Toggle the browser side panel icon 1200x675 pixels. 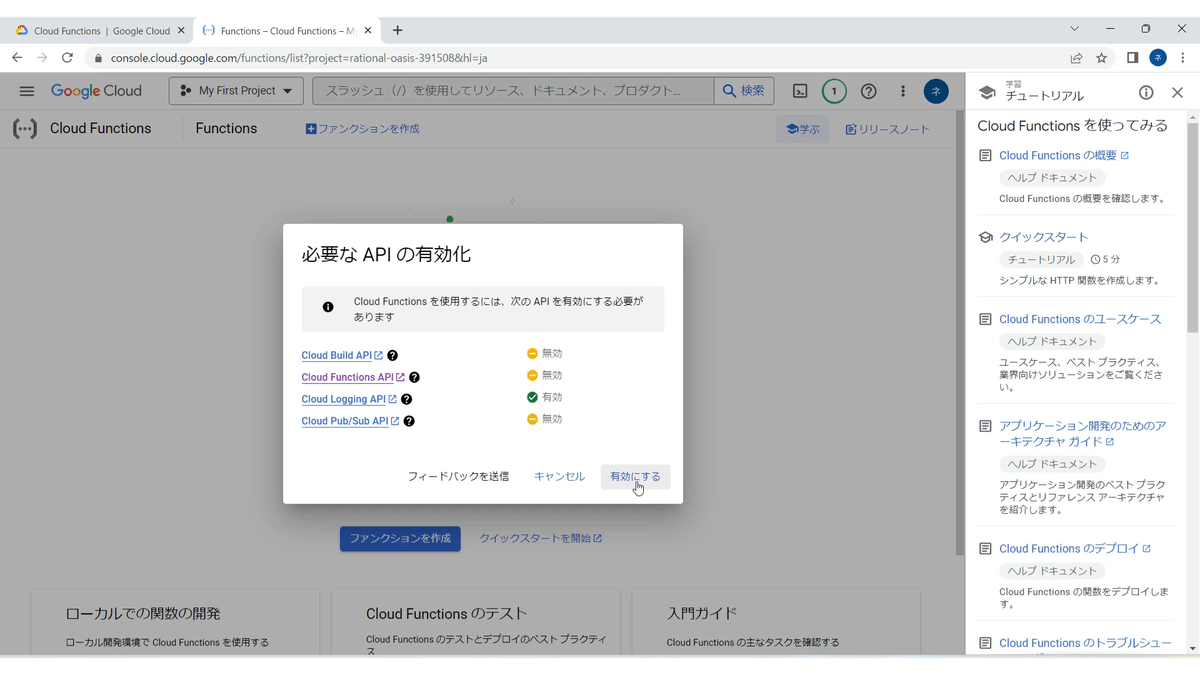(x=1132, y=58)
